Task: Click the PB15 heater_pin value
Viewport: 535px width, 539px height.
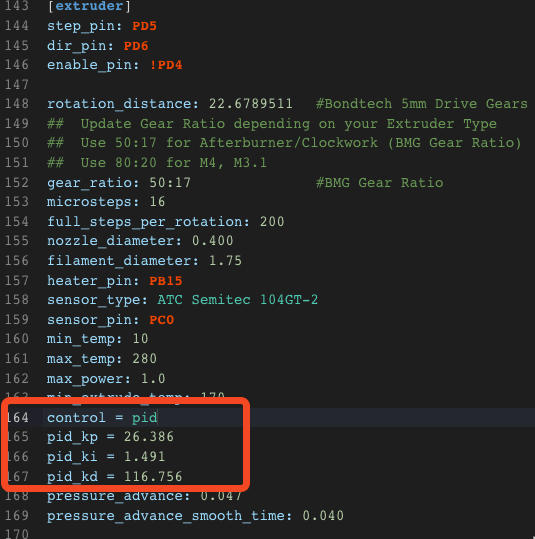Action: tap(166, 281)
